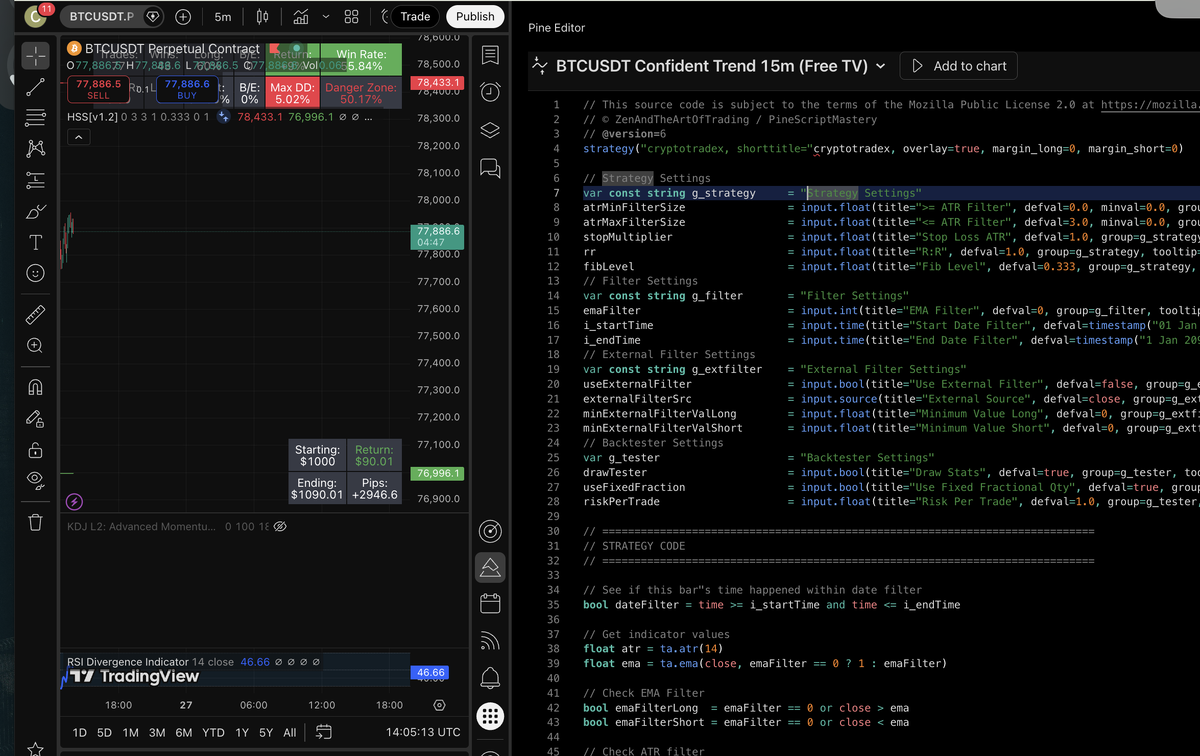The height and width of the screenshot is (756, 1200).
Task: Open the pine screener target icon
Action: point(490,530)
